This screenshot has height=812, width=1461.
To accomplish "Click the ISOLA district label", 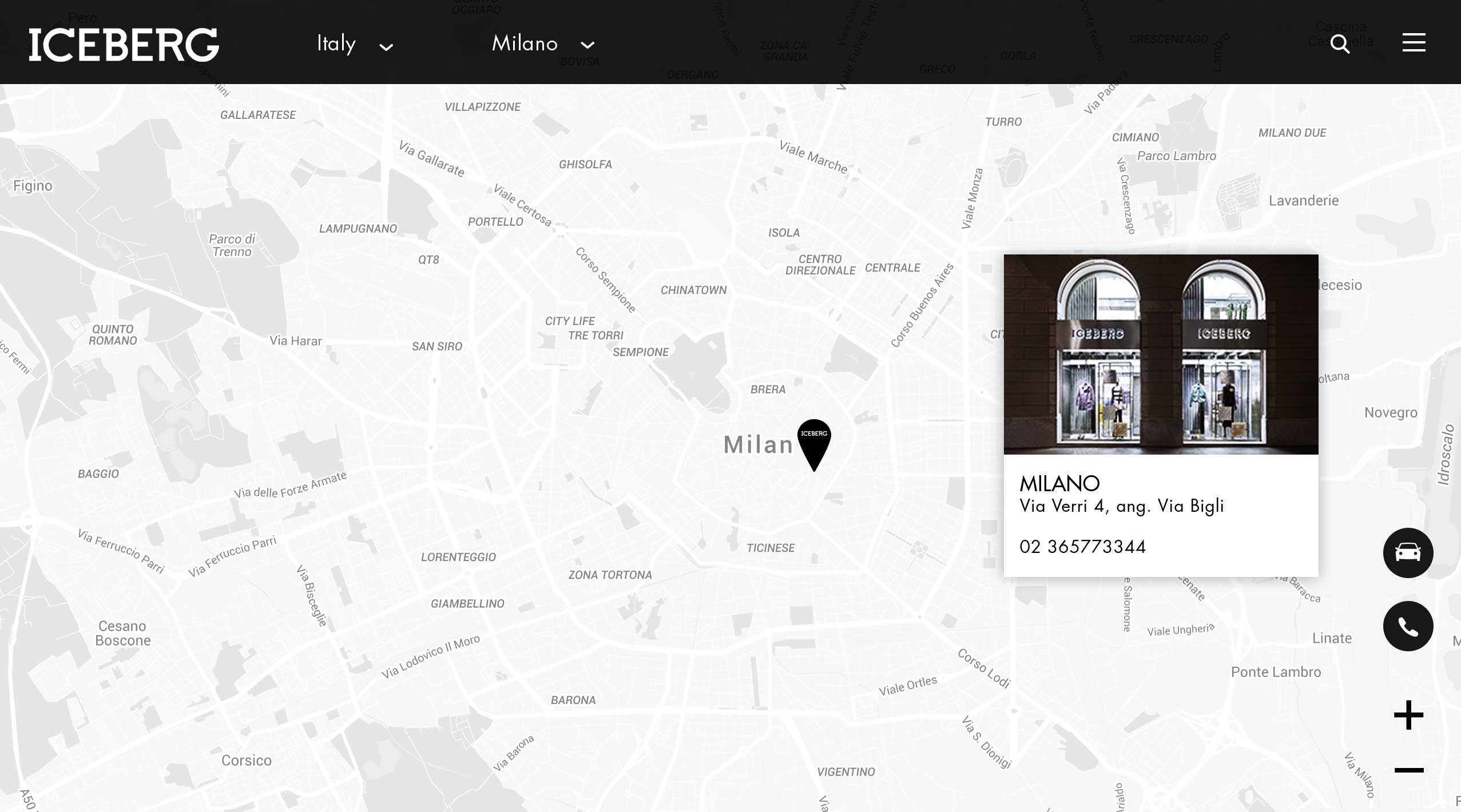I will coord(784,233).
